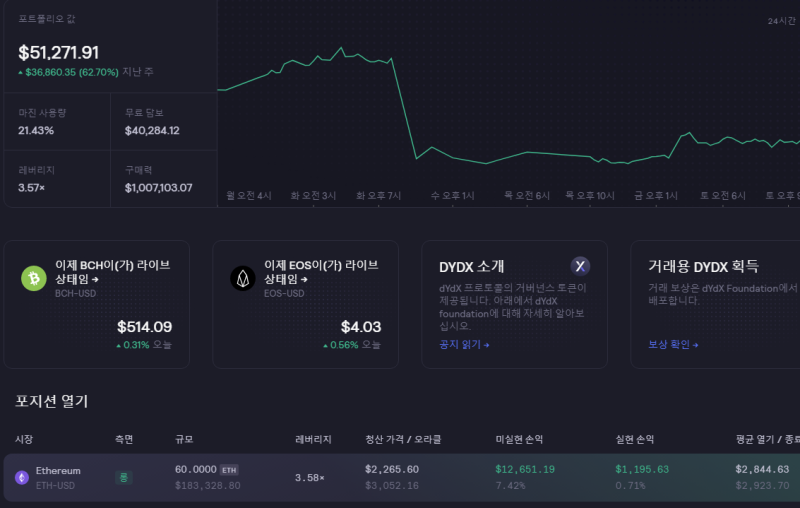Click the 레버리지 column header in positions table
Image resolution: width=800 pixels, height=508 pixels.
(x=313, y=439)
